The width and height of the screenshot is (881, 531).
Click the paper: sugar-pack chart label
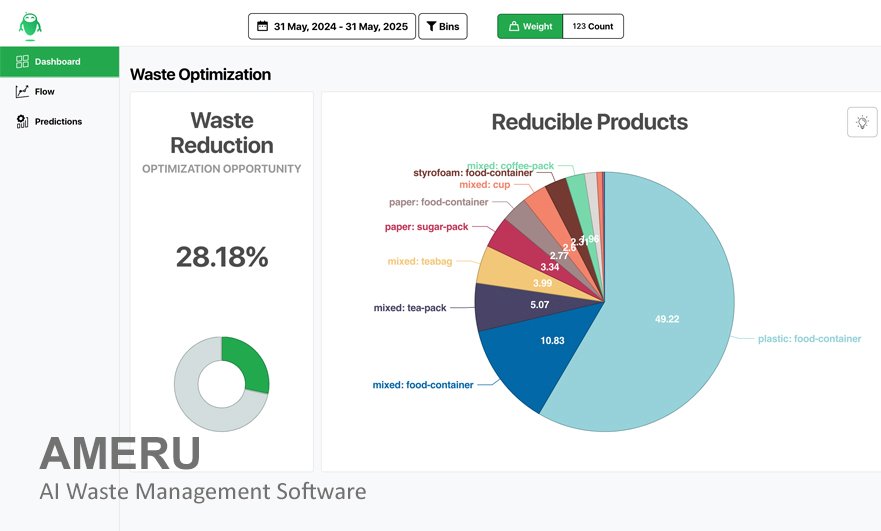(426, 227)
